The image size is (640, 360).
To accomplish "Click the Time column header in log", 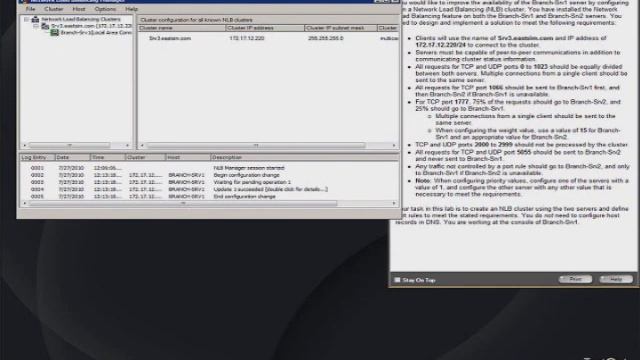I will pos(107,157).
